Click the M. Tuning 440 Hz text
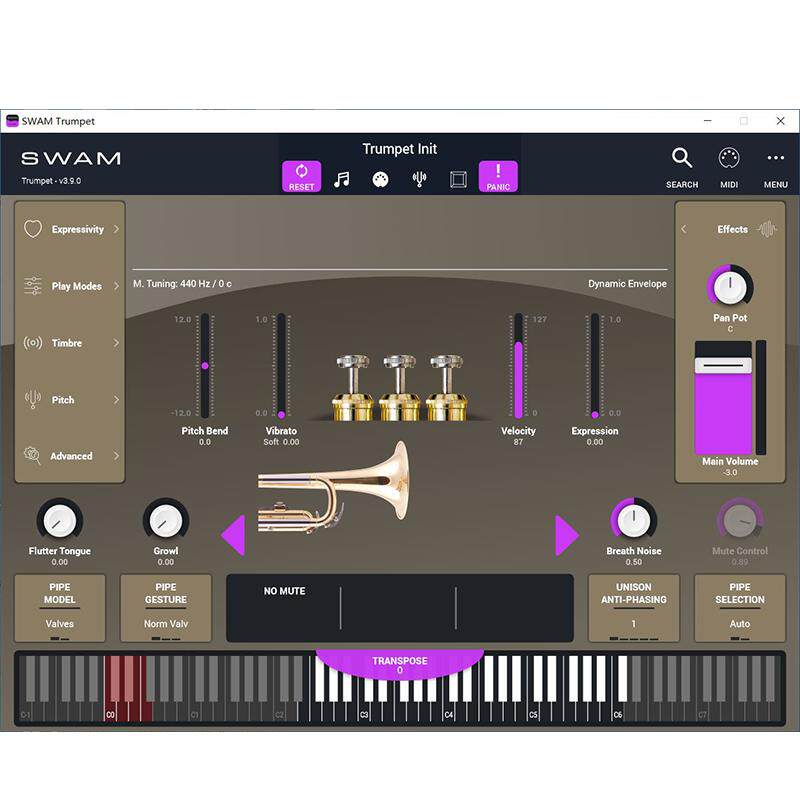 coord(182,284)
